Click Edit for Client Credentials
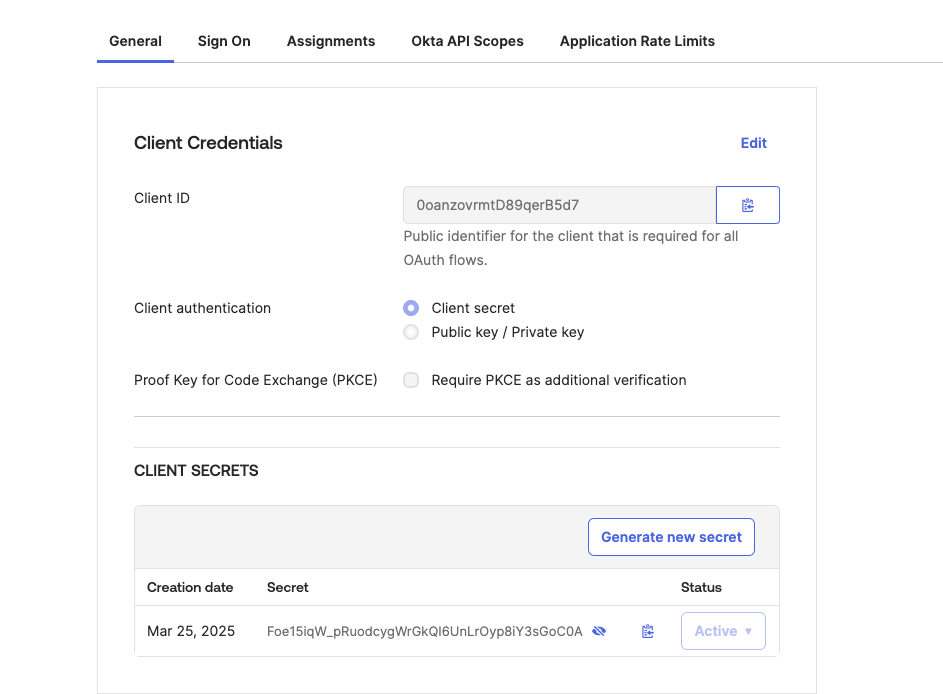943x694 pixels. [753, 143]
